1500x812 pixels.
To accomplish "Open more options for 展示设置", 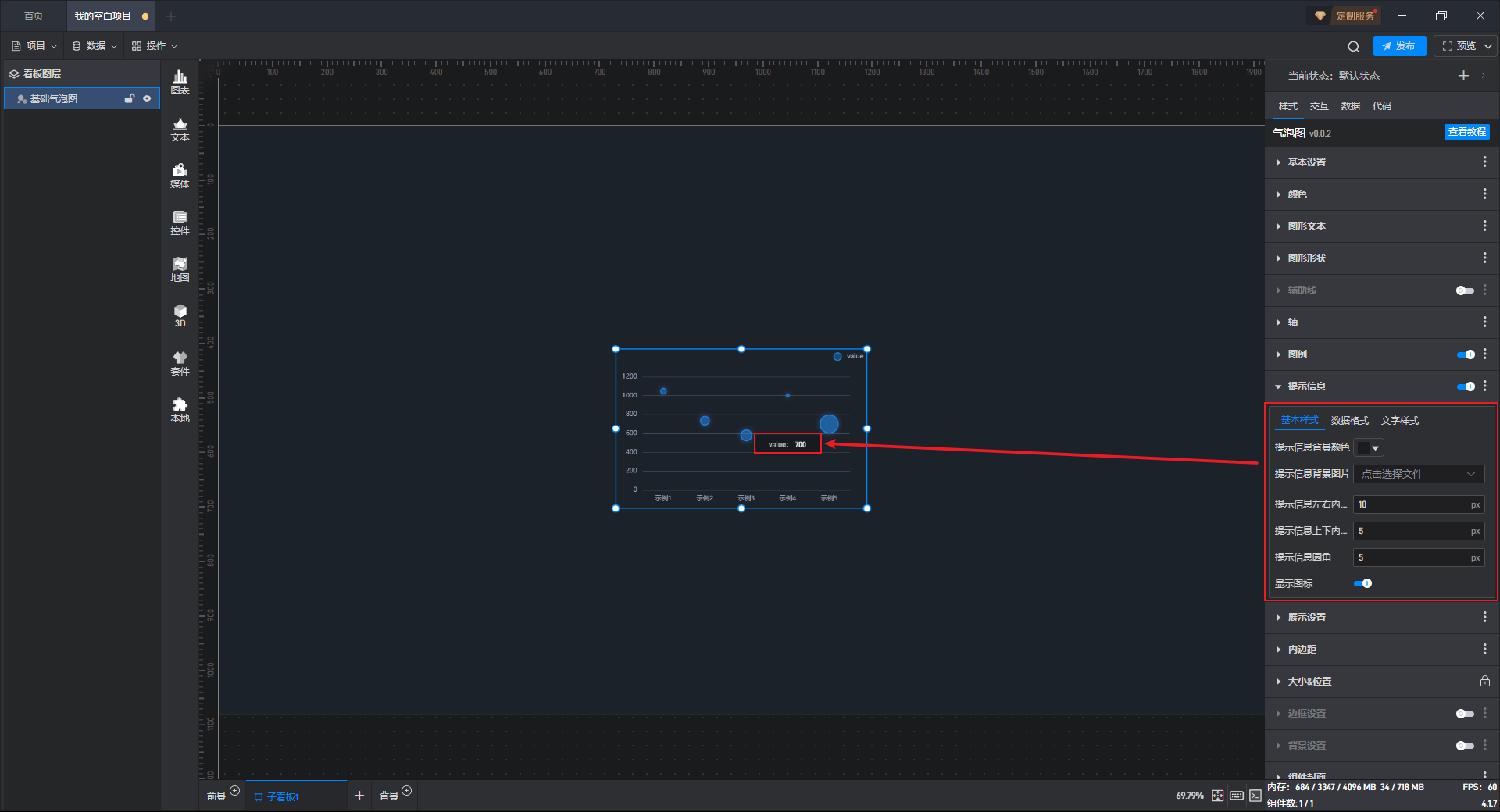I will (x=1484, y=617).
